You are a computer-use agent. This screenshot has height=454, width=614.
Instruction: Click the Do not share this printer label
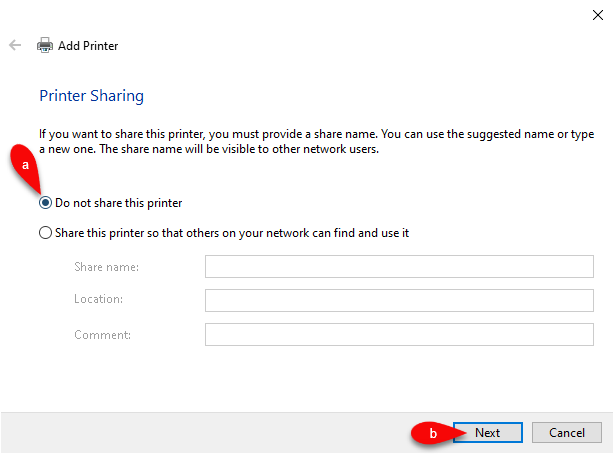tap(118, 203)
